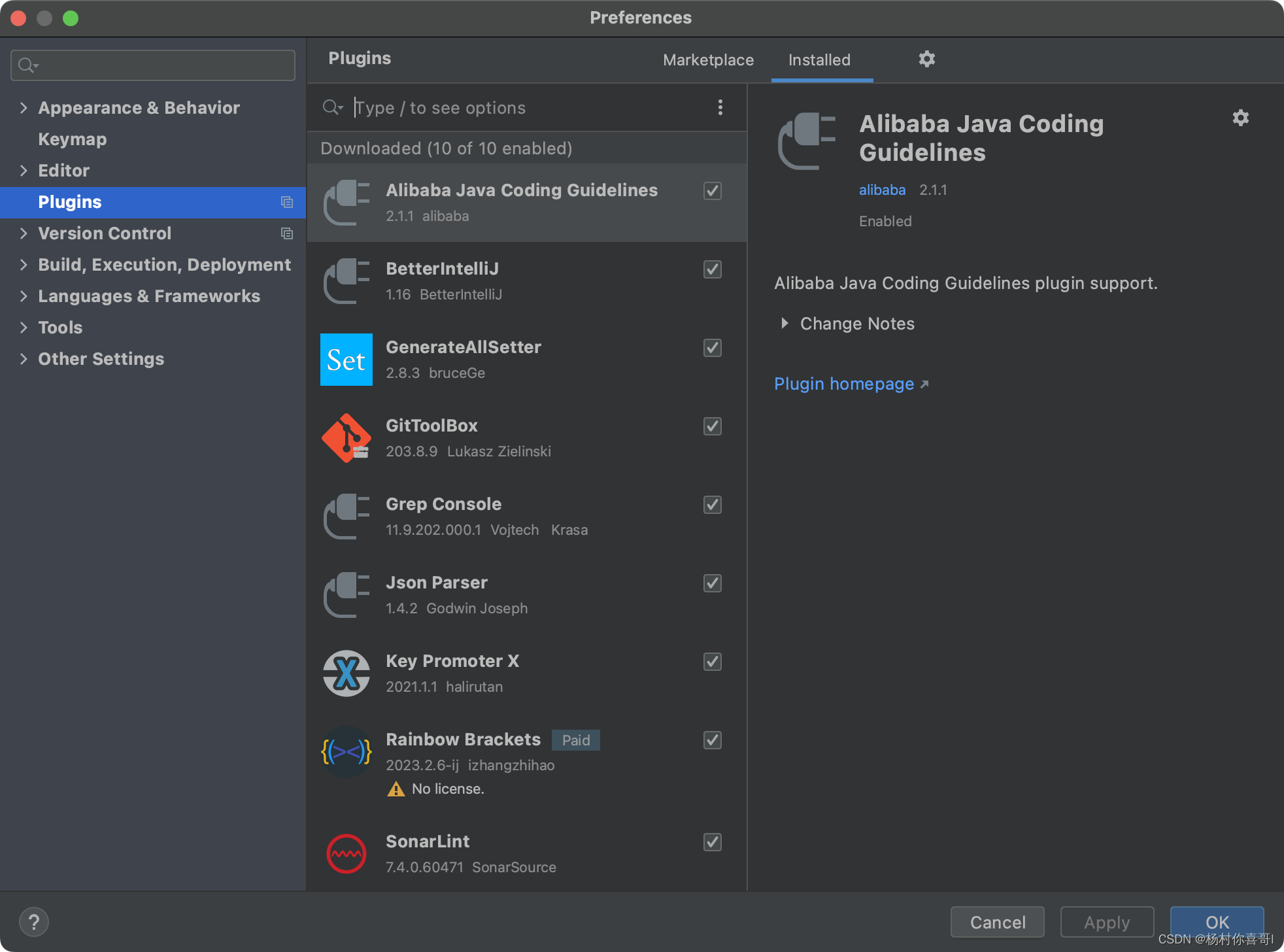
Task: Click the GitToolBox plugin icon
Action: click(346, 438)
